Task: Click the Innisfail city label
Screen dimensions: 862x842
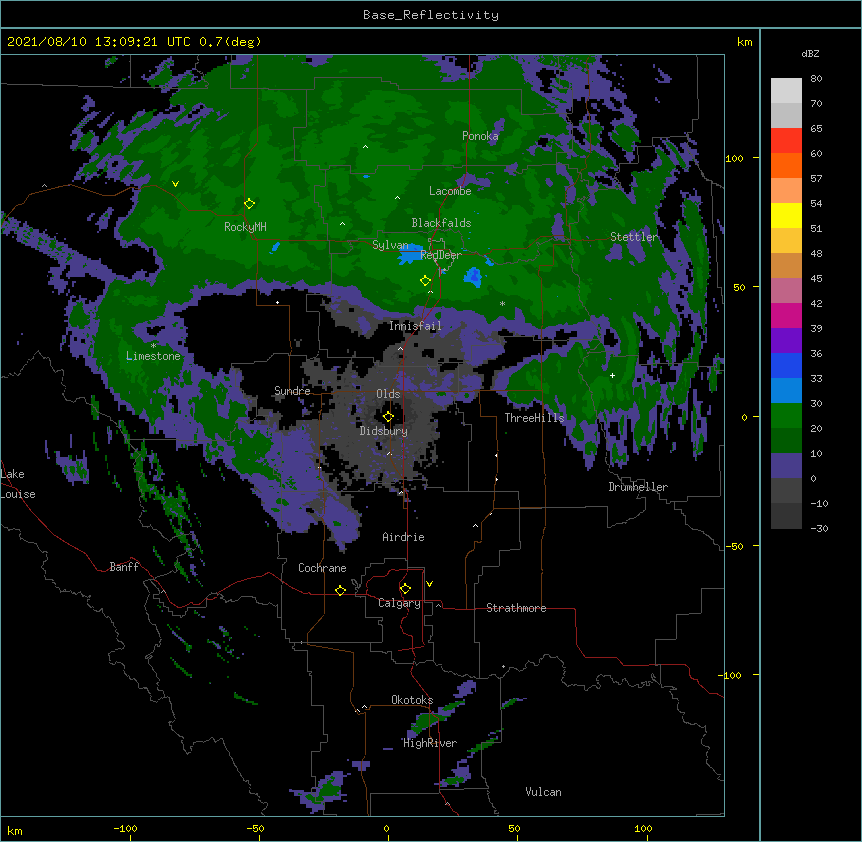Action: 415,326
